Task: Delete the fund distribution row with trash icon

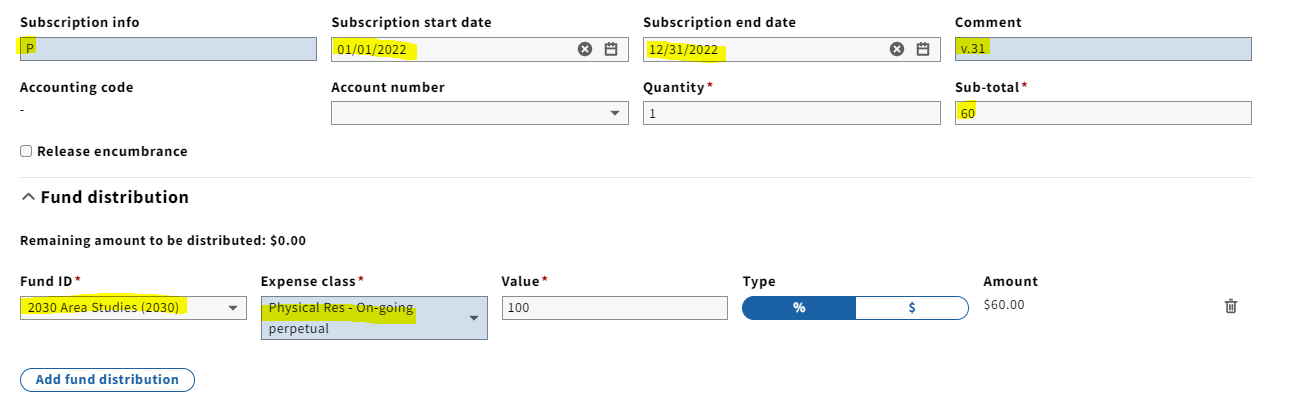Action: click(1231, 306)
